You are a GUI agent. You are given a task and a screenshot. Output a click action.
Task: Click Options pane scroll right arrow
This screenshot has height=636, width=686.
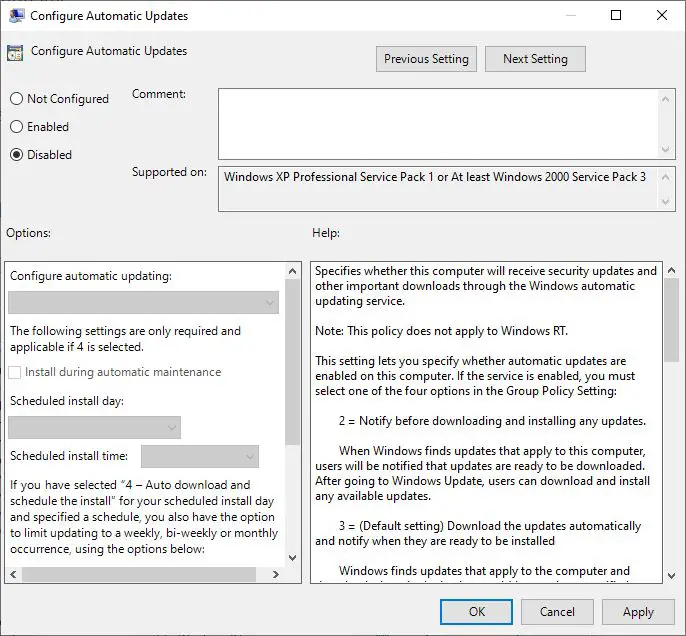pos(276,574)
